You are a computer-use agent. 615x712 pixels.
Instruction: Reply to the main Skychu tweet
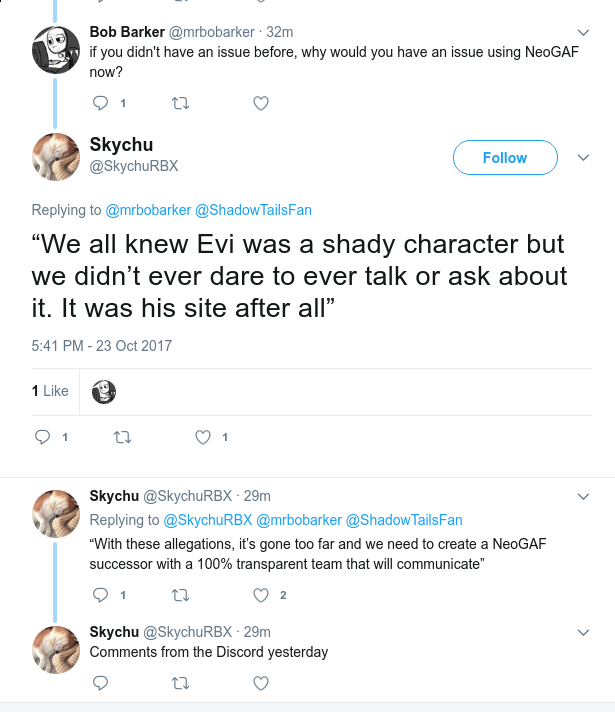42,437
